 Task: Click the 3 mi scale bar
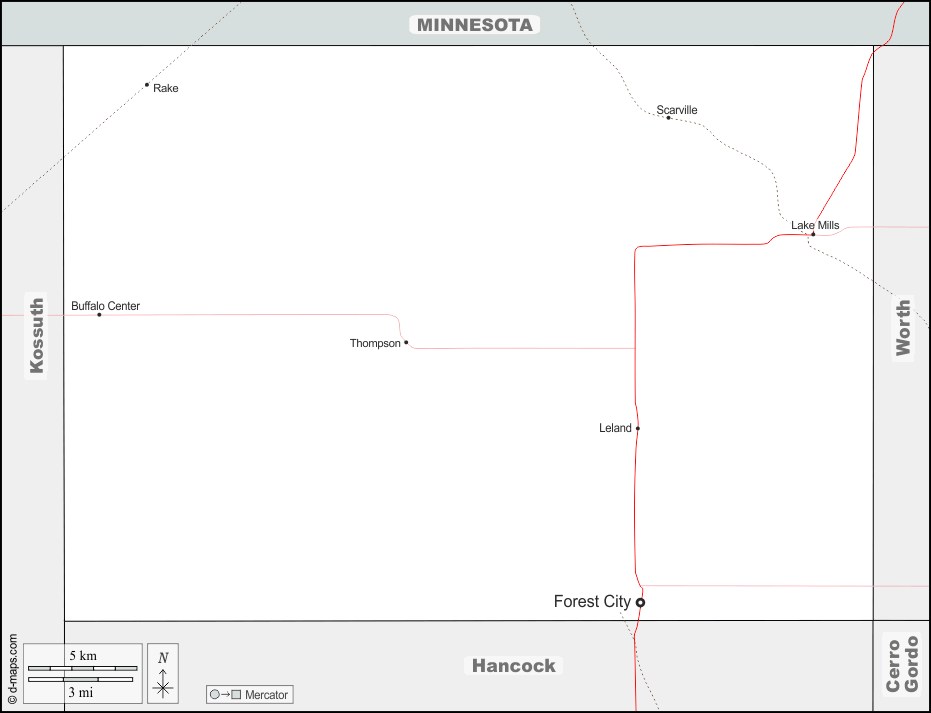click(80, 680)
